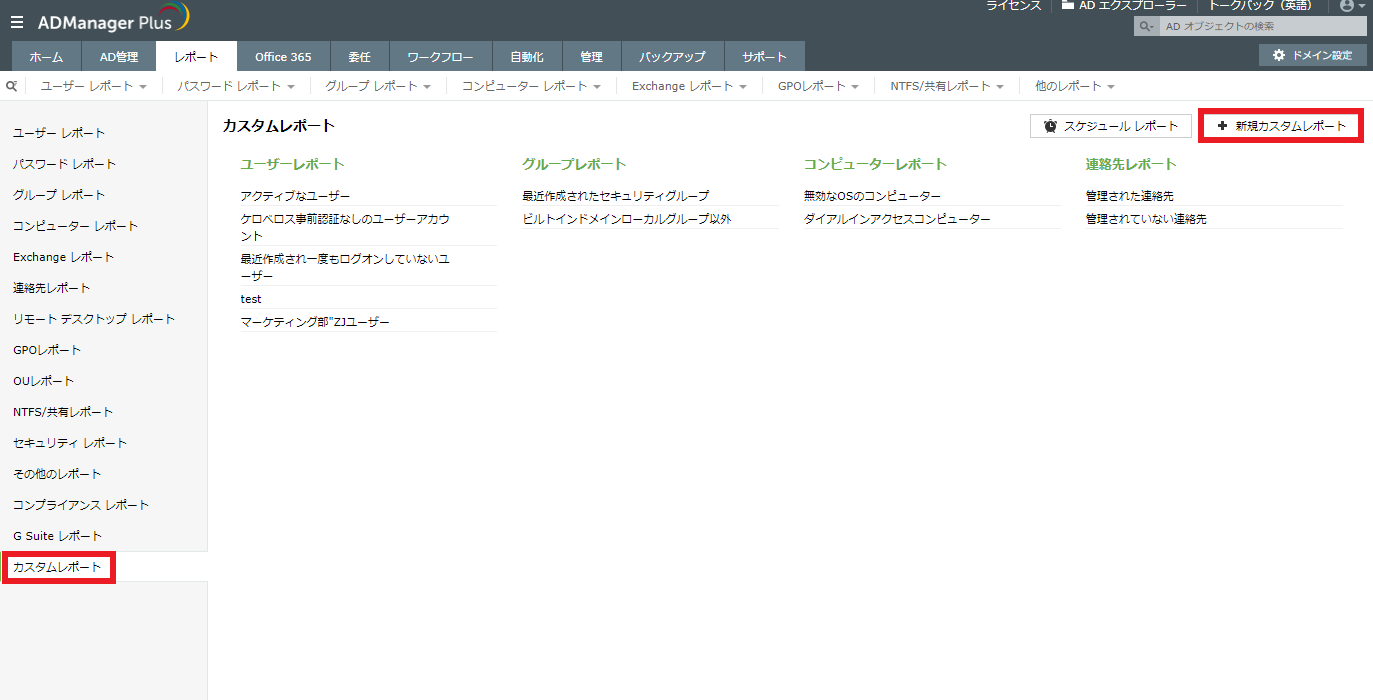Open the バックアップ tab
The height and width of the screenshot is (700, 1373).
[672, 57]
